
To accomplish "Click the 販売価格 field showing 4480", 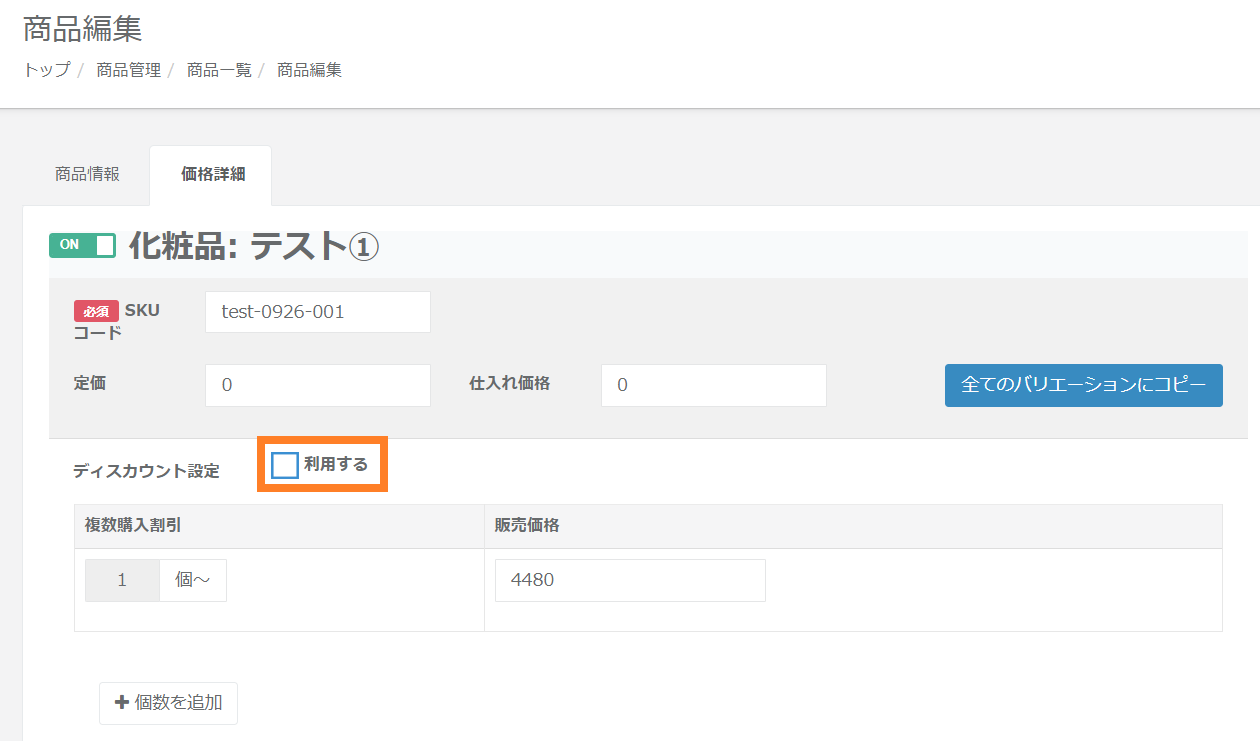I will coord(630,580).
